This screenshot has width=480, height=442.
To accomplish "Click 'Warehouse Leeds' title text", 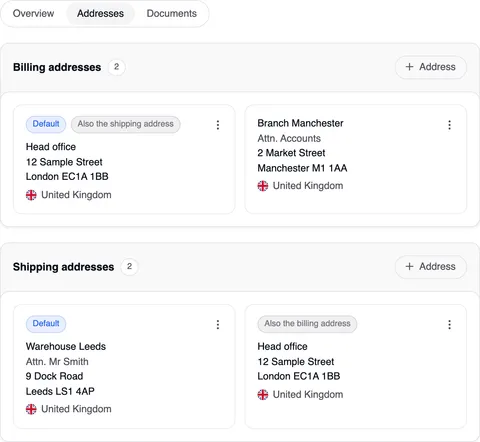I will point(66,347).
